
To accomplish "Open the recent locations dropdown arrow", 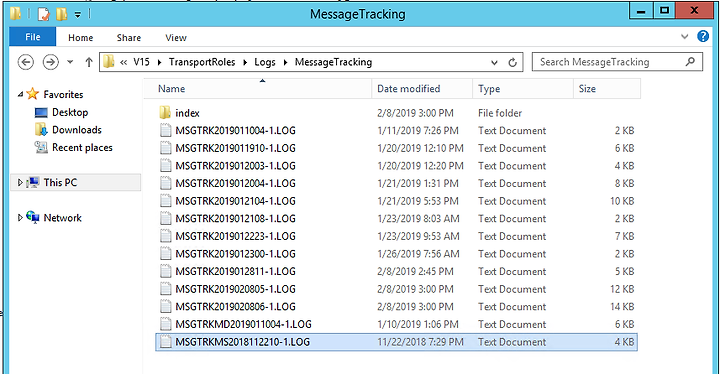I will coord(70,62).
